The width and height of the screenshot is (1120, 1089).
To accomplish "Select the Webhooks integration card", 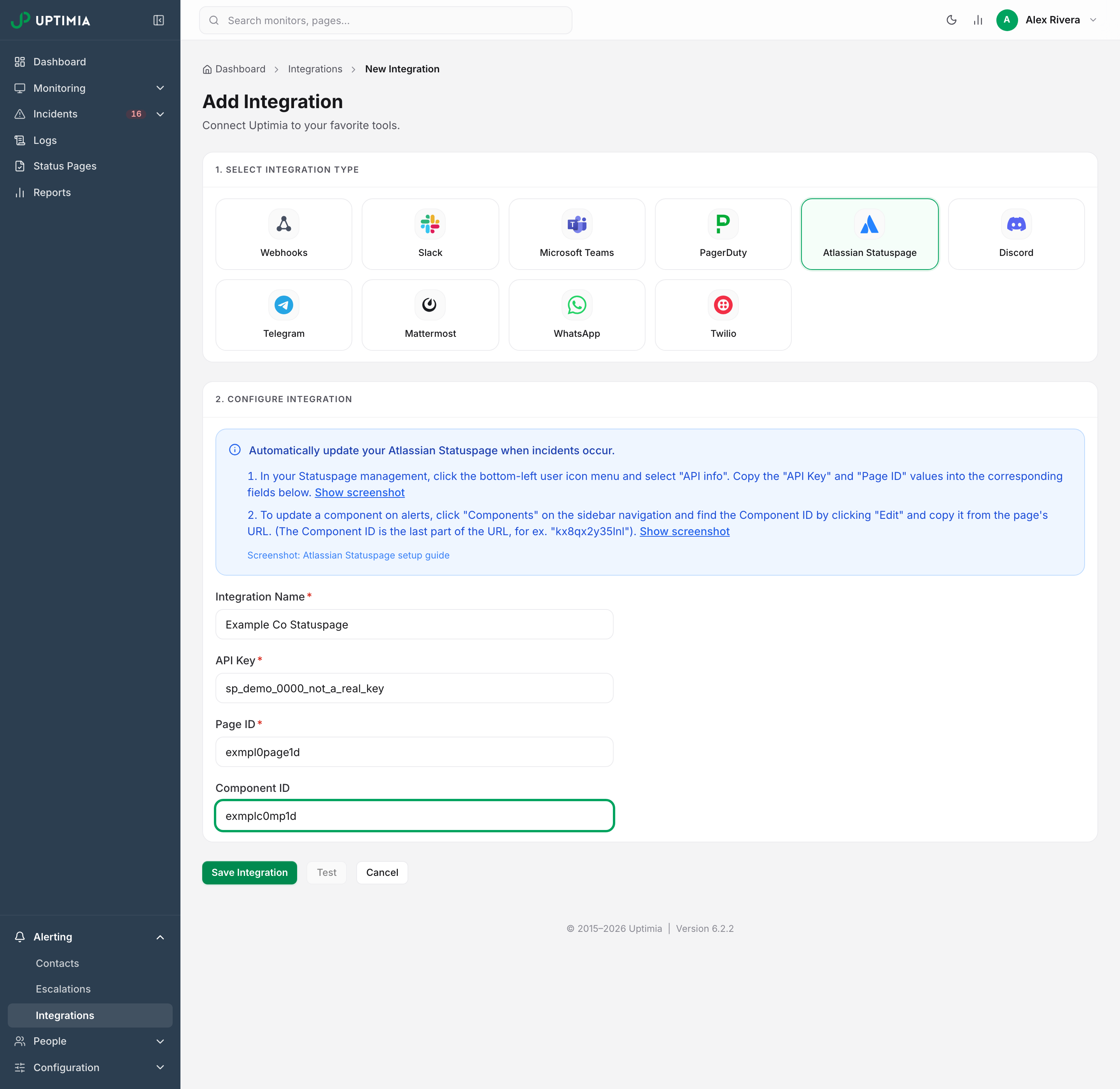I will coord(284,234).
